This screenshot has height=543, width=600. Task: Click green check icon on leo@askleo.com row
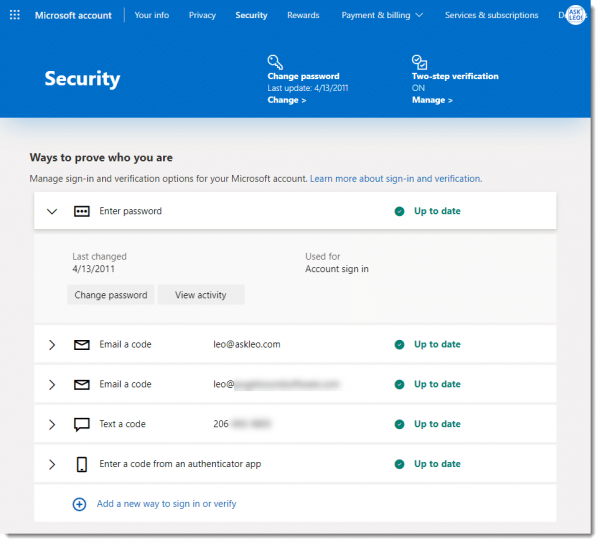399,344
